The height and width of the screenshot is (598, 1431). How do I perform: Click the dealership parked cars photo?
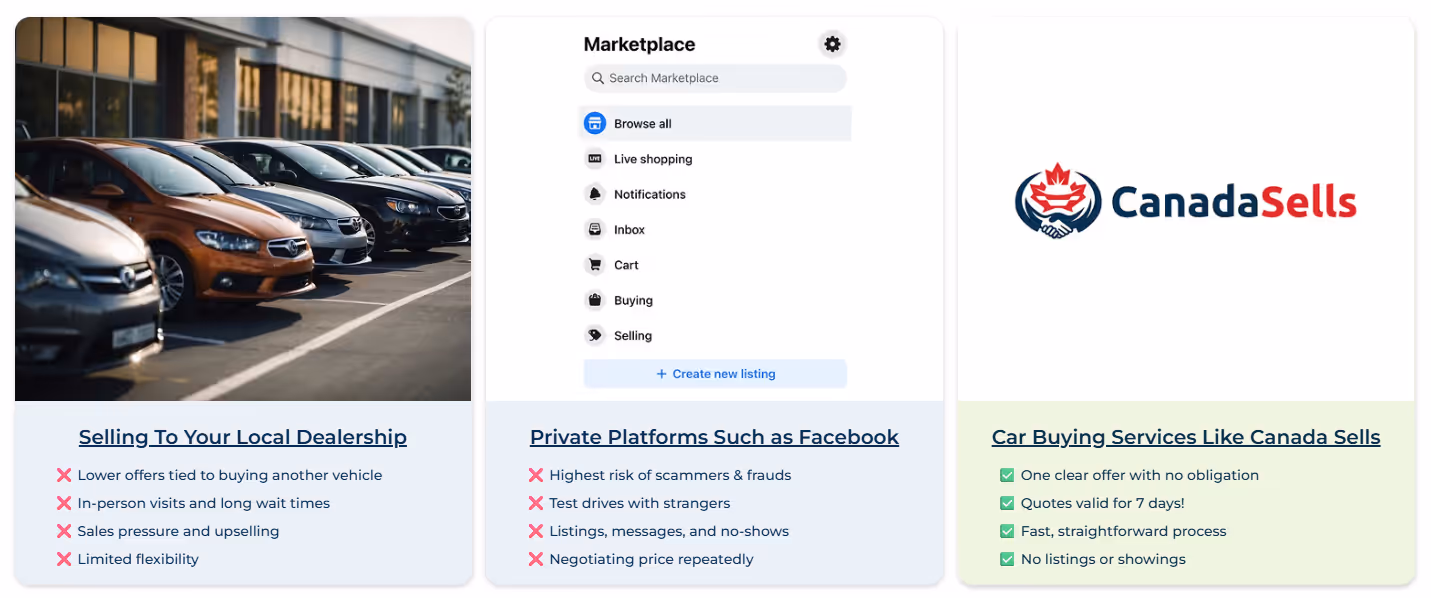point(243,209)
